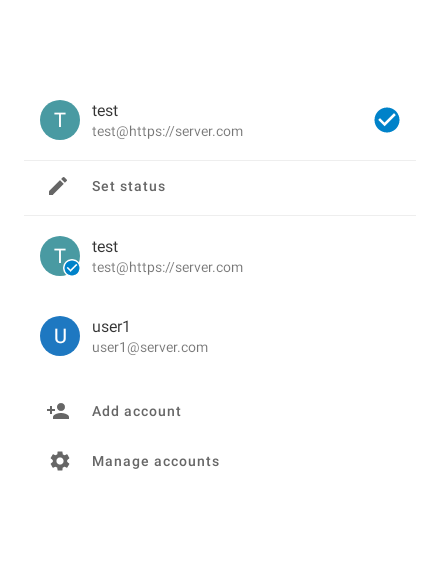The width and height of the screenshot is (440, 578).
Task: Click the header account name test
Action: coord(105,111)
